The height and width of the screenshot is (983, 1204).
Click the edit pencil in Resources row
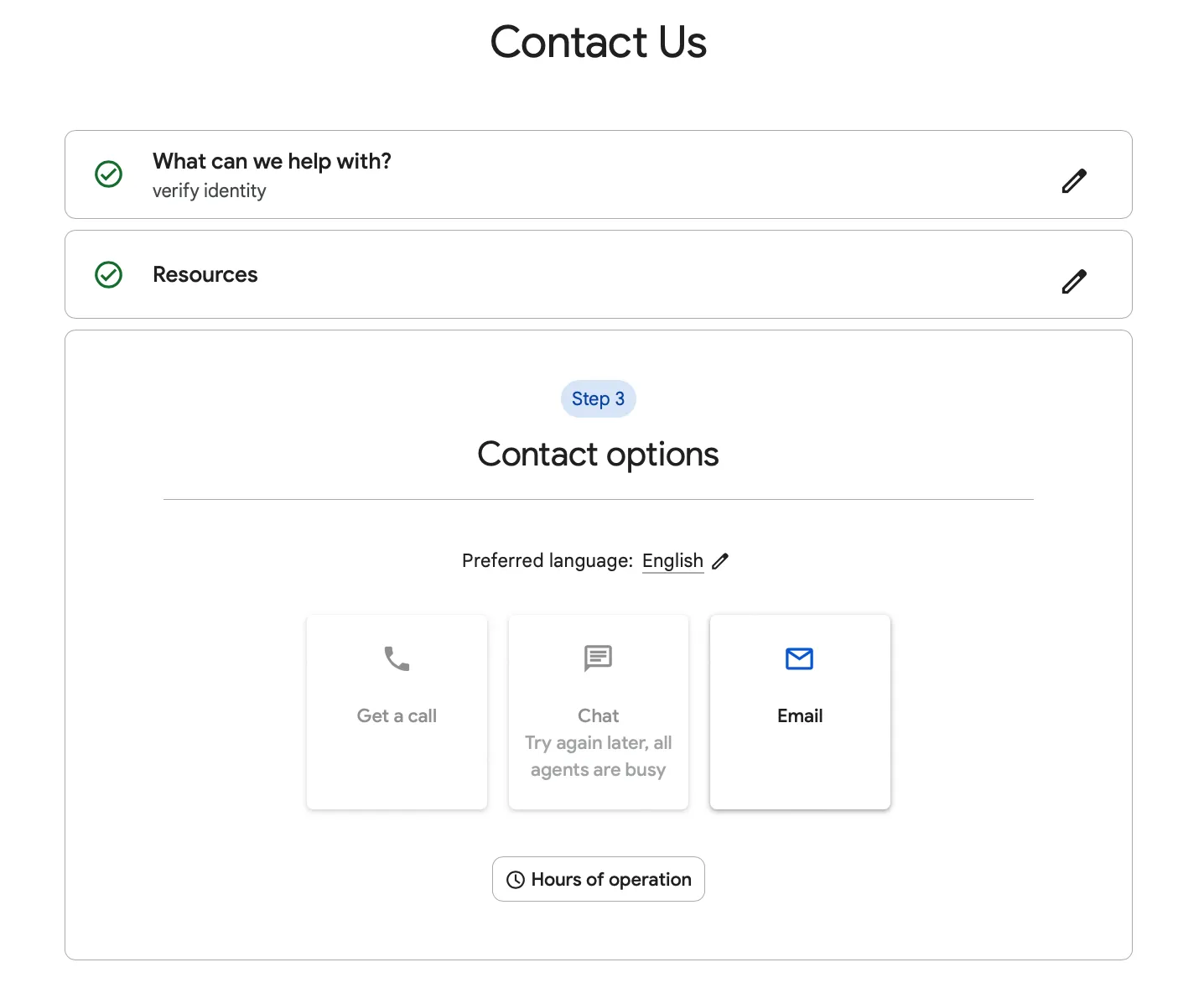(x=1074, y=281)
